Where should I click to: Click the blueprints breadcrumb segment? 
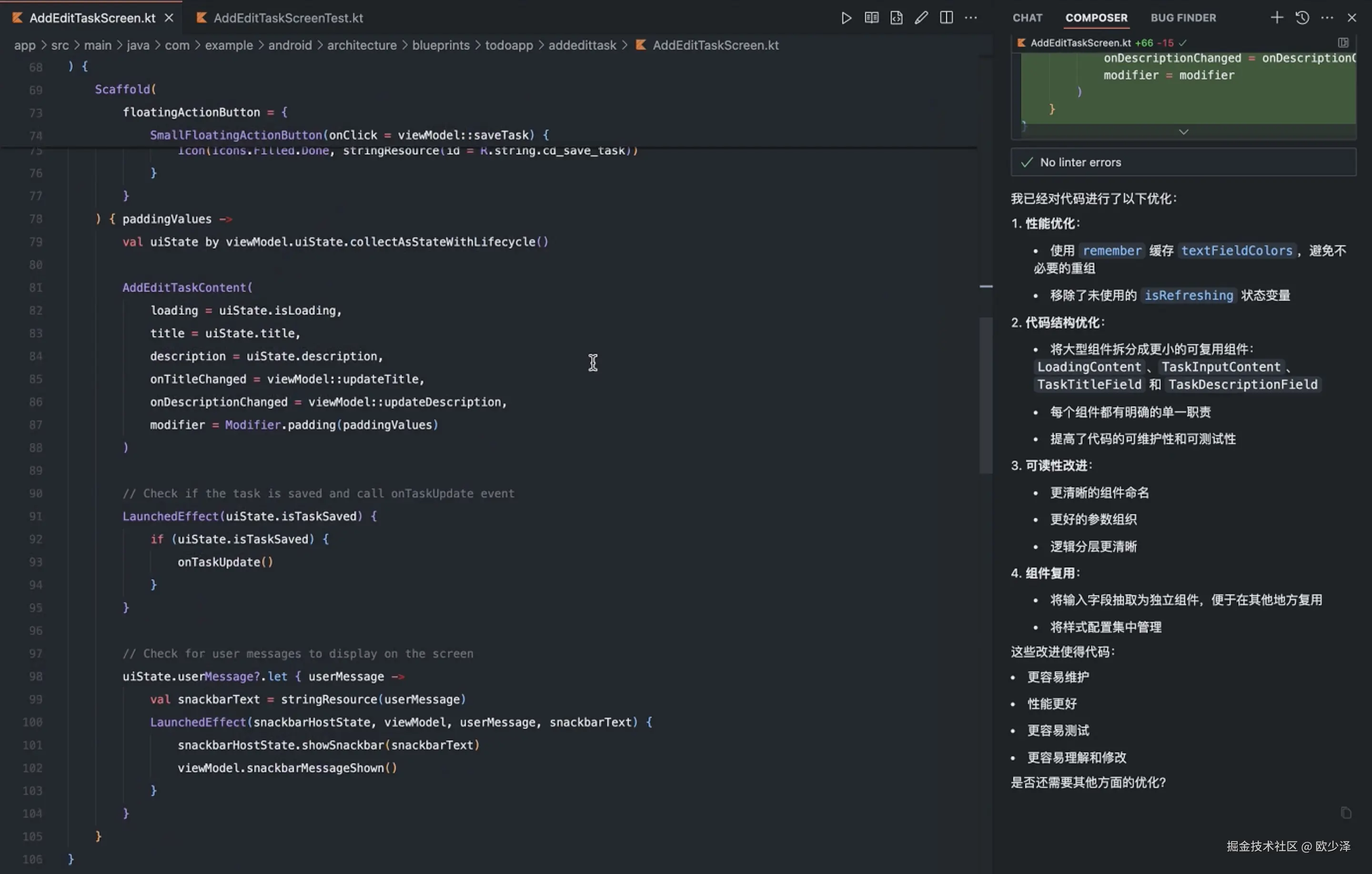pyautogui.click(x=441, y=45)
